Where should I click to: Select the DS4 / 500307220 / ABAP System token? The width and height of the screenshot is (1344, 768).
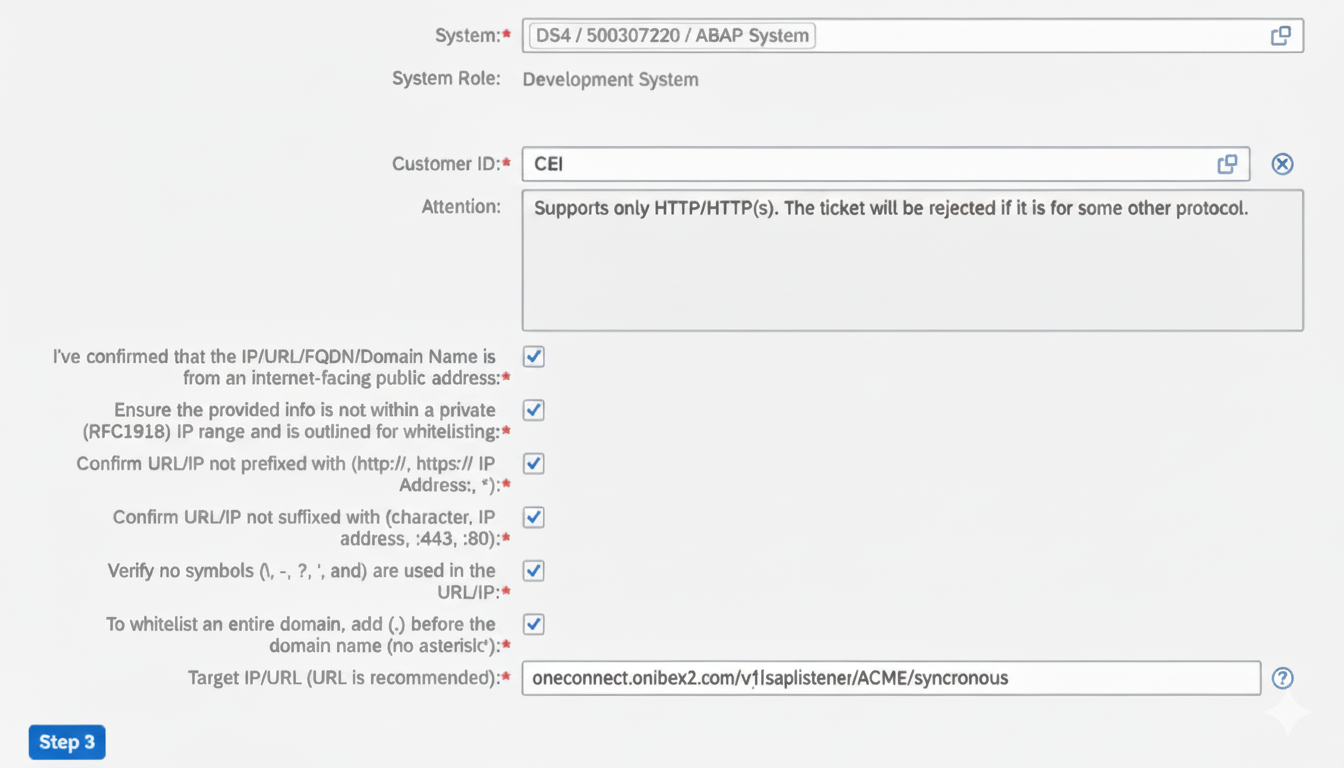672,36
